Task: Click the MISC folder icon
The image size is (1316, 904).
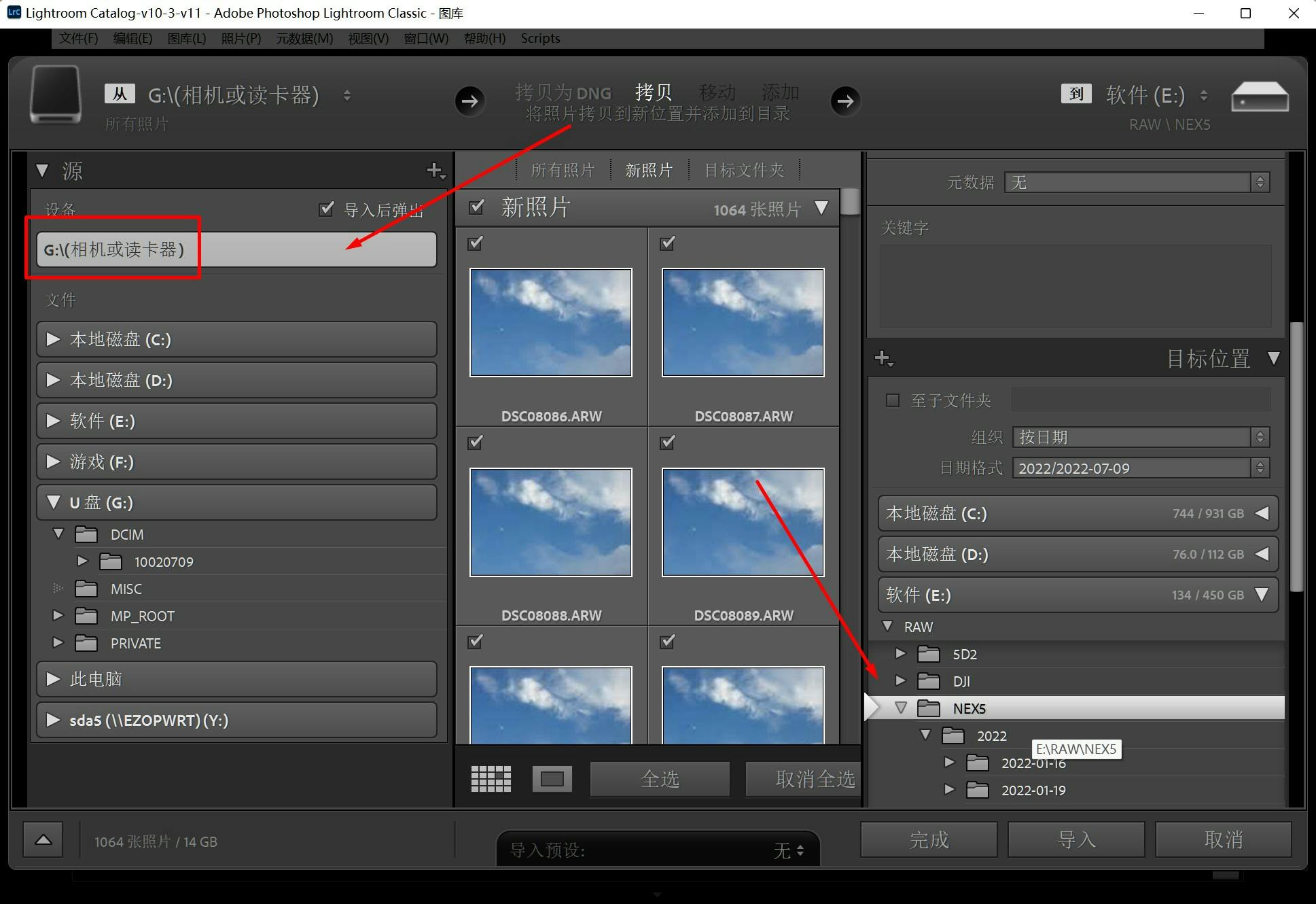Action: pos(86,589)
